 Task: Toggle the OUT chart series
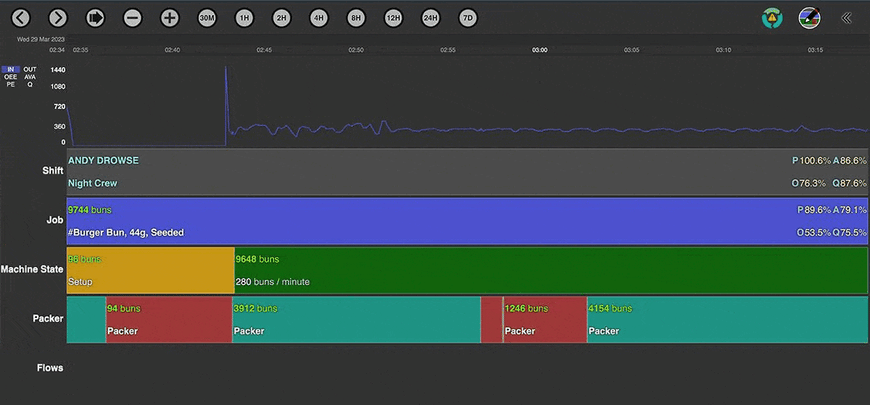[30, 70]
